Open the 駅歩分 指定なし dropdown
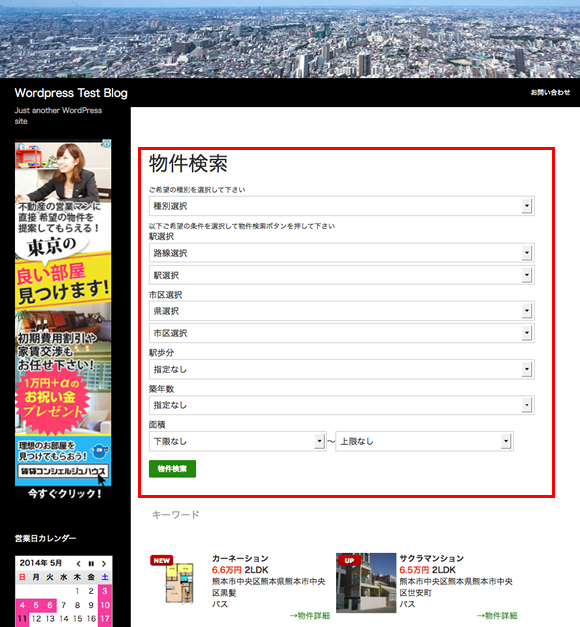This screenshot has width=580, height=627. 342,369
